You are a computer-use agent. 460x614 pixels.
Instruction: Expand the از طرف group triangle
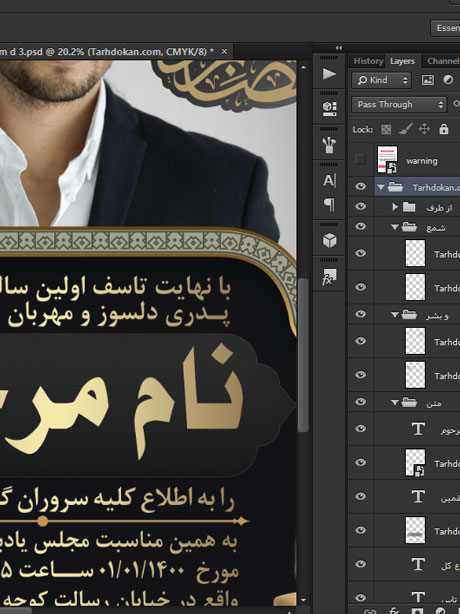click(x=395, y=207)
